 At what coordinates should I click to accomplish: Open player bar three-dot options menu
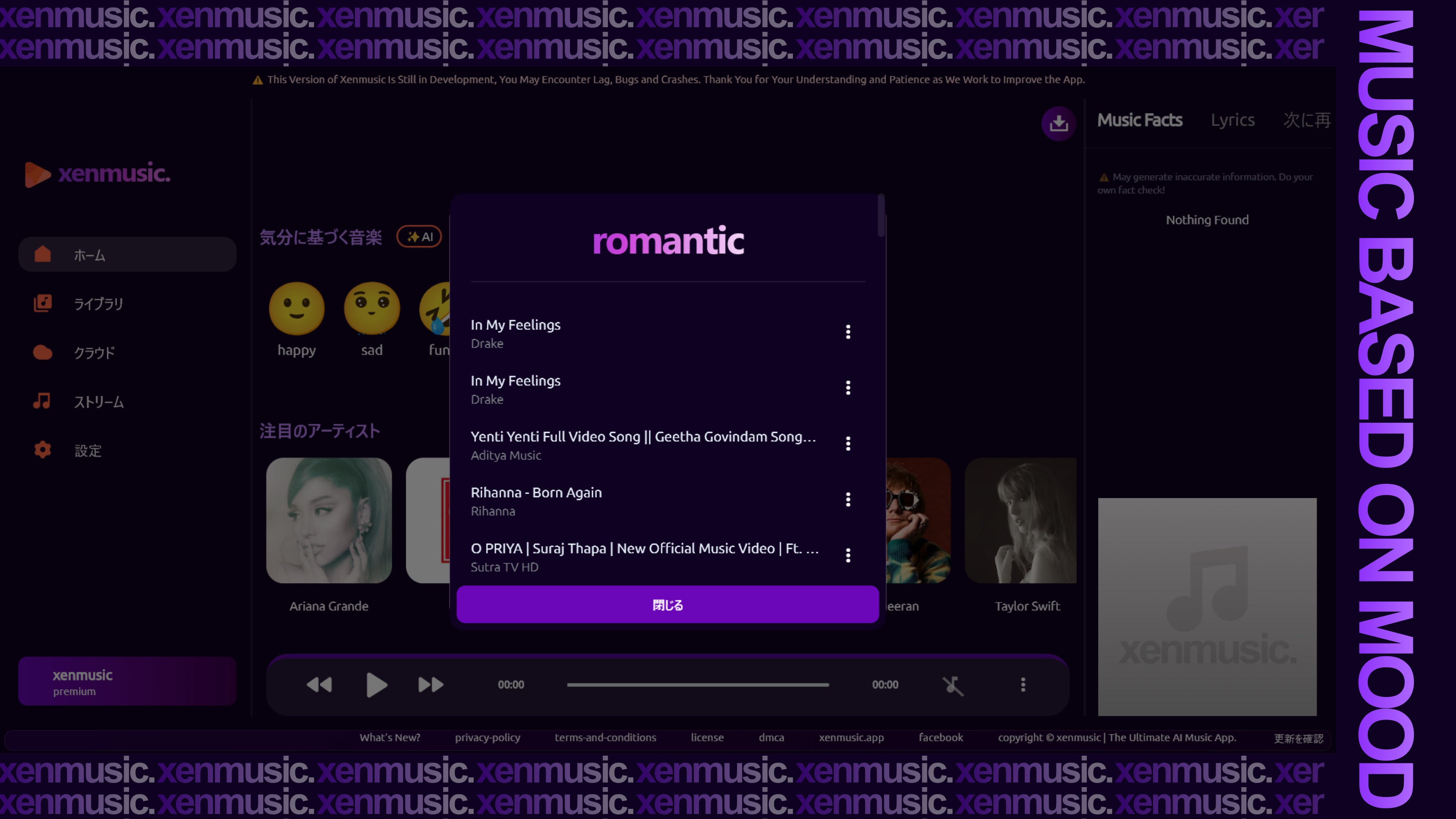coord(1023,684)
